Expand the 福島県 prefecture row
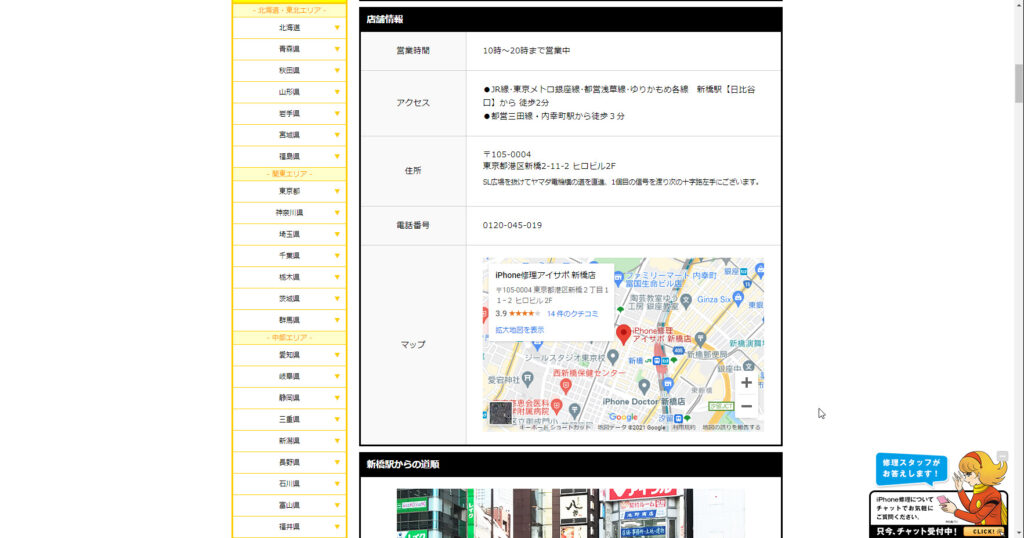The image size is (1024, 538). (289, 157)
